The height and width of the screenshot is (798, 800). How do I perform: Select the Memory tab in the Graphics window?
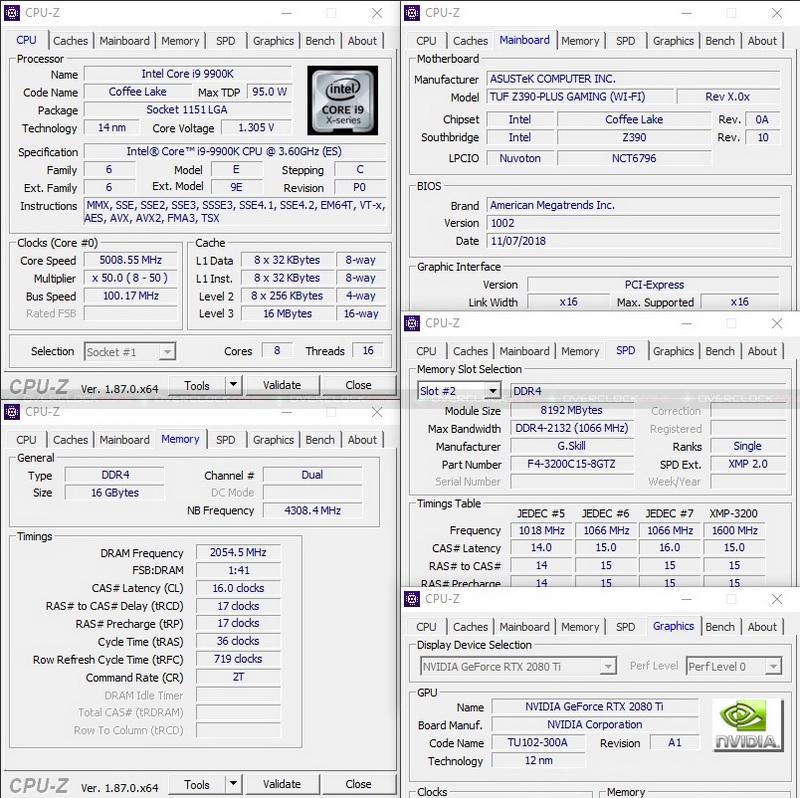pos(580,627)
